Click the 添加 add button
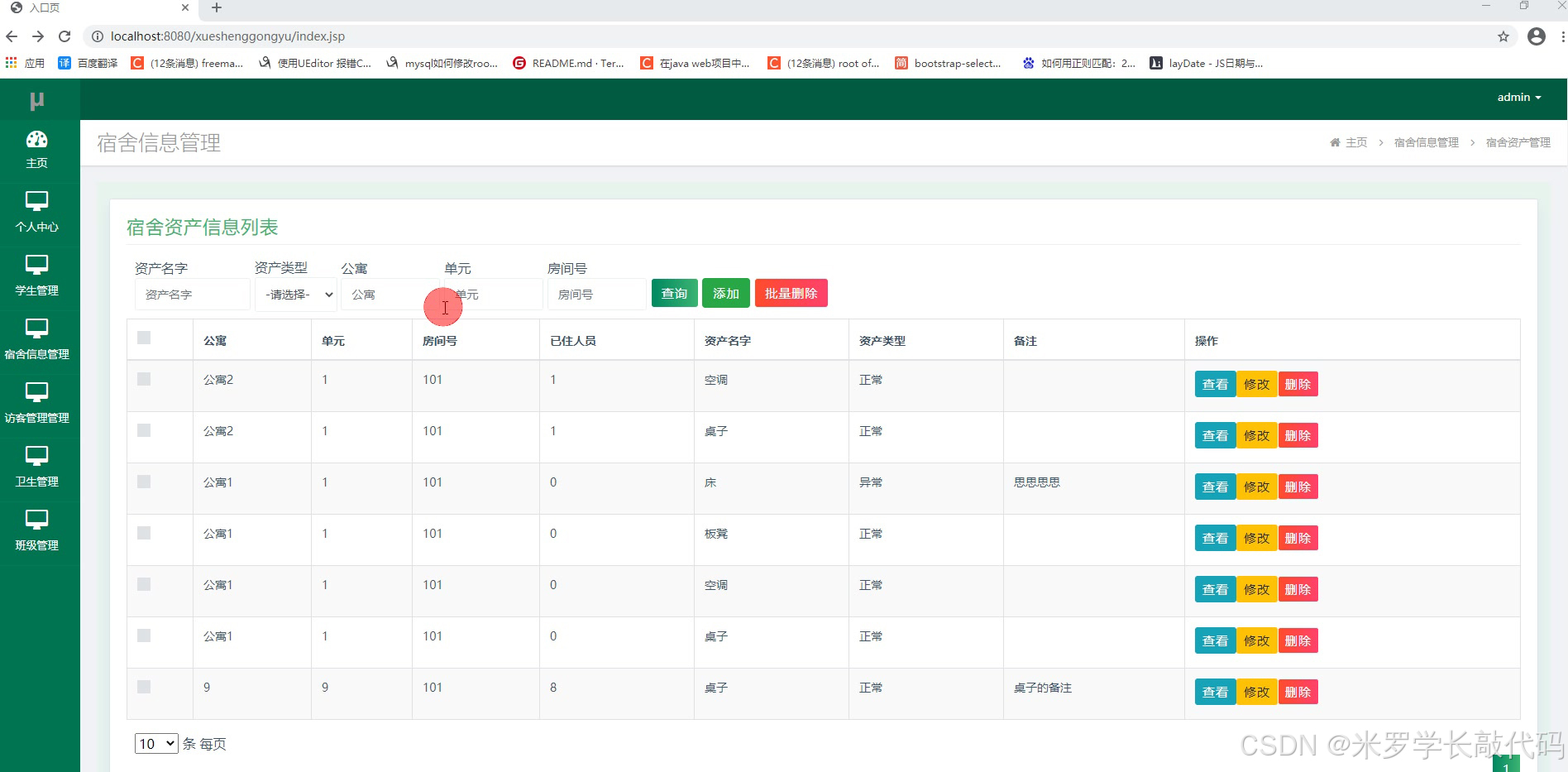1568x772 pixels. click(x=725, y=293)
